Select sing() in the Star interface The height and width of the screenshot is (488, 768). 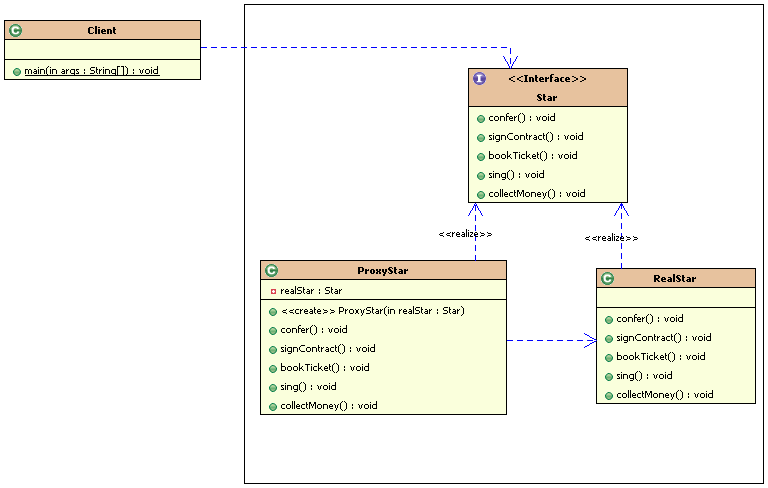tap(516, 175)
